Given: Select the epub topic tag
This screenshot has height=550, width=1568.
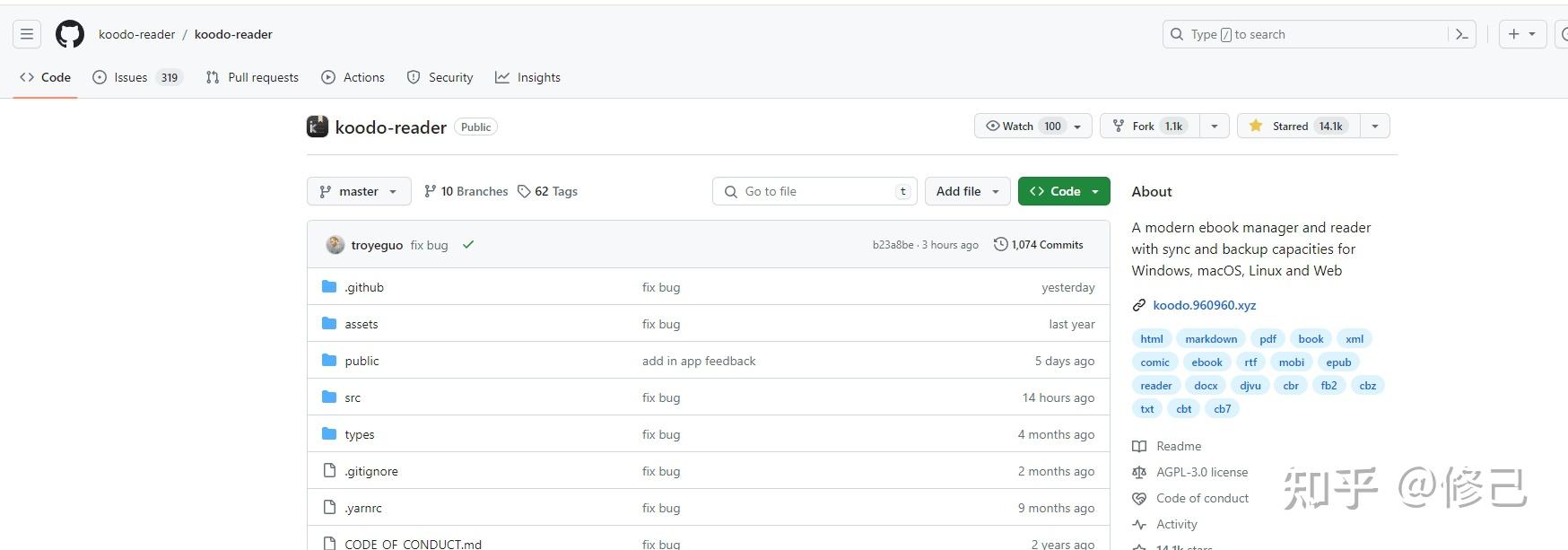Looking at the screenshot, I should point(1338,362).
